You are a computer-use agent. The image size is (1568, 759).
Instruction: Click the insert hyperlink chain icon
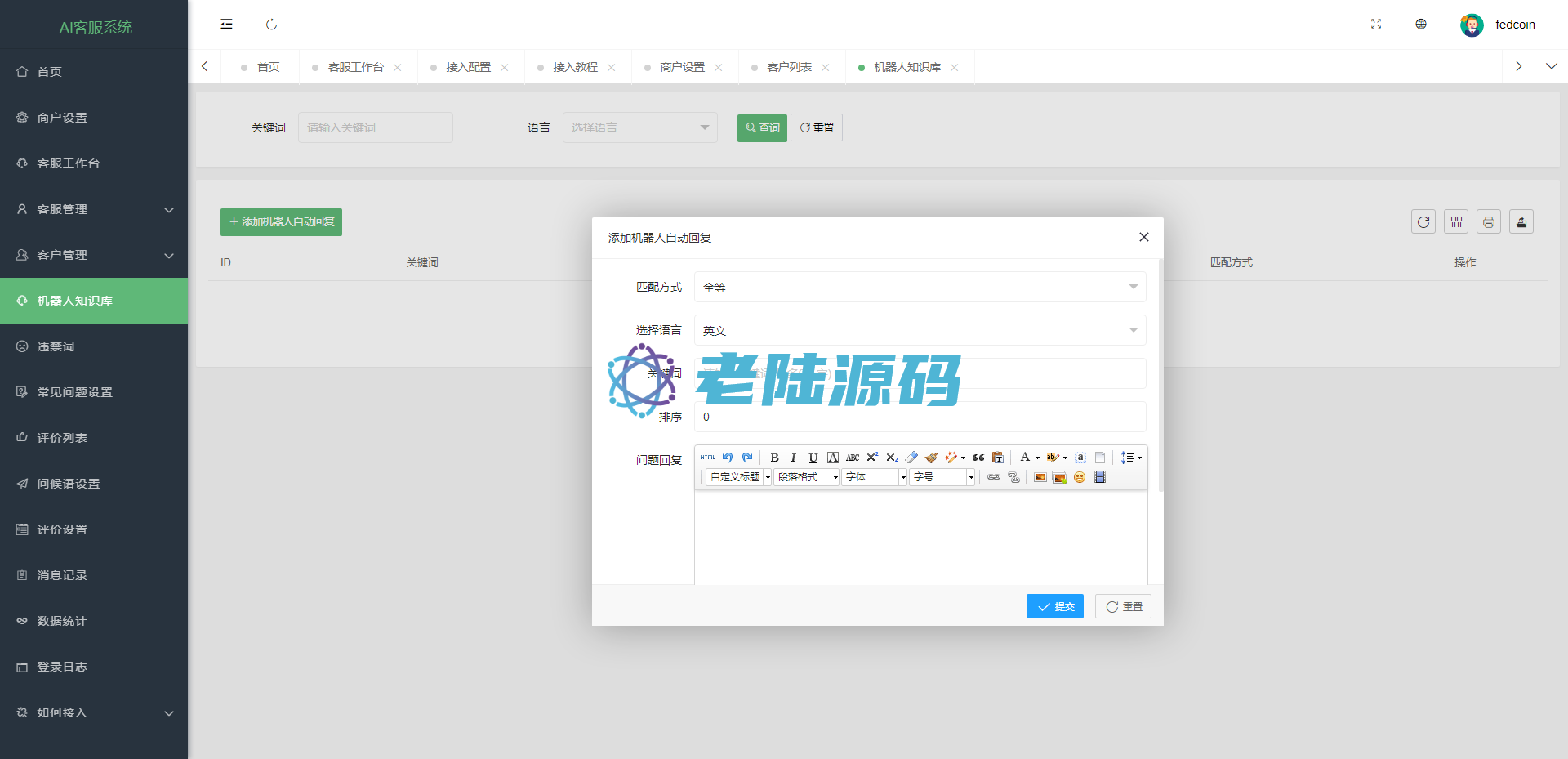994,477
